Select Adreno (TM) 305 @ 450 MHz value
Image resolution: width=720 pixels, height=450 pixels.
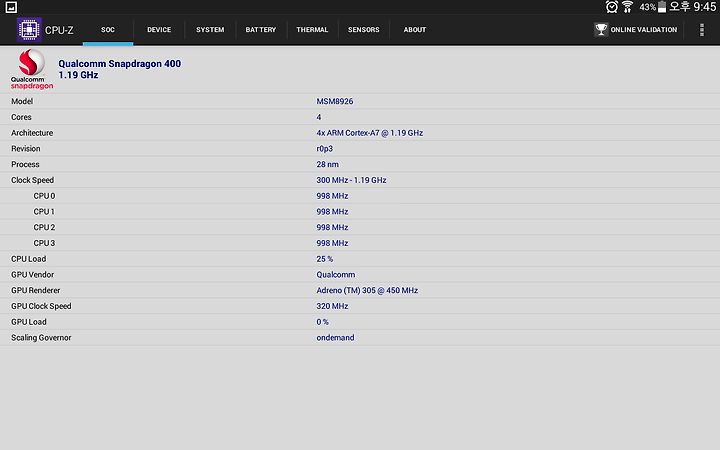click(367, 290)
